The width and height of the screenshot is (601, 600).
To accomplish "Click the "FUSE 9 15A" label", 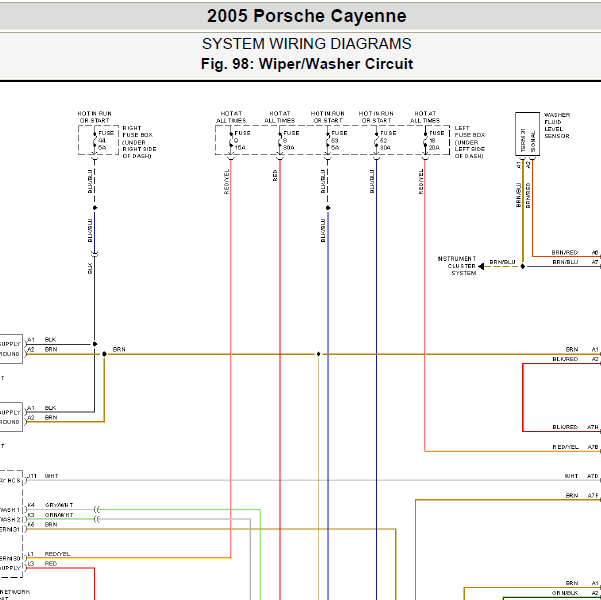I will pos(242,140).
